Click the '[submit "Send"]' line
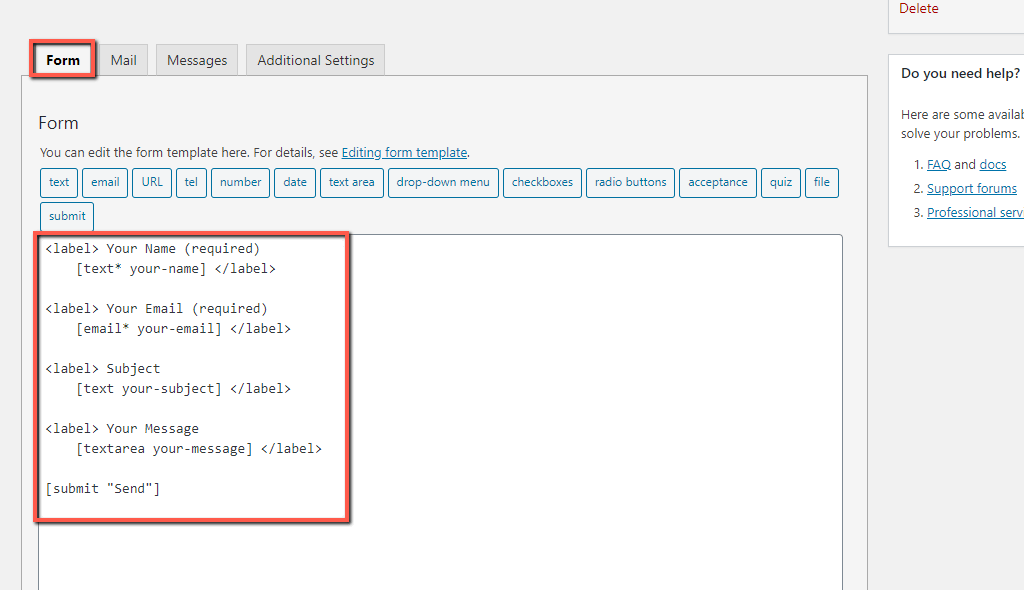Viewport: 1024px width, 590px height. [x=103, y=489]
